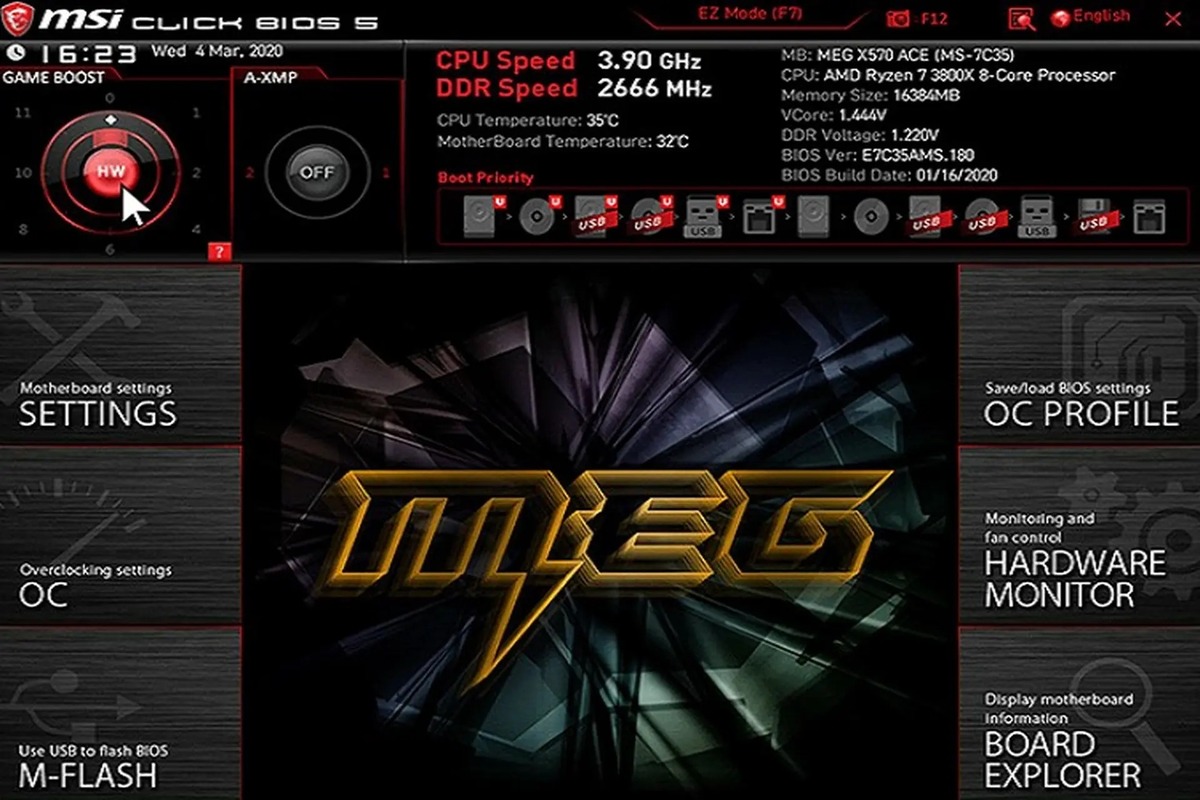The image size is (1200, 800).
Task: Toggle the GAME BOOST HW knob
Action: coord(110,168)
